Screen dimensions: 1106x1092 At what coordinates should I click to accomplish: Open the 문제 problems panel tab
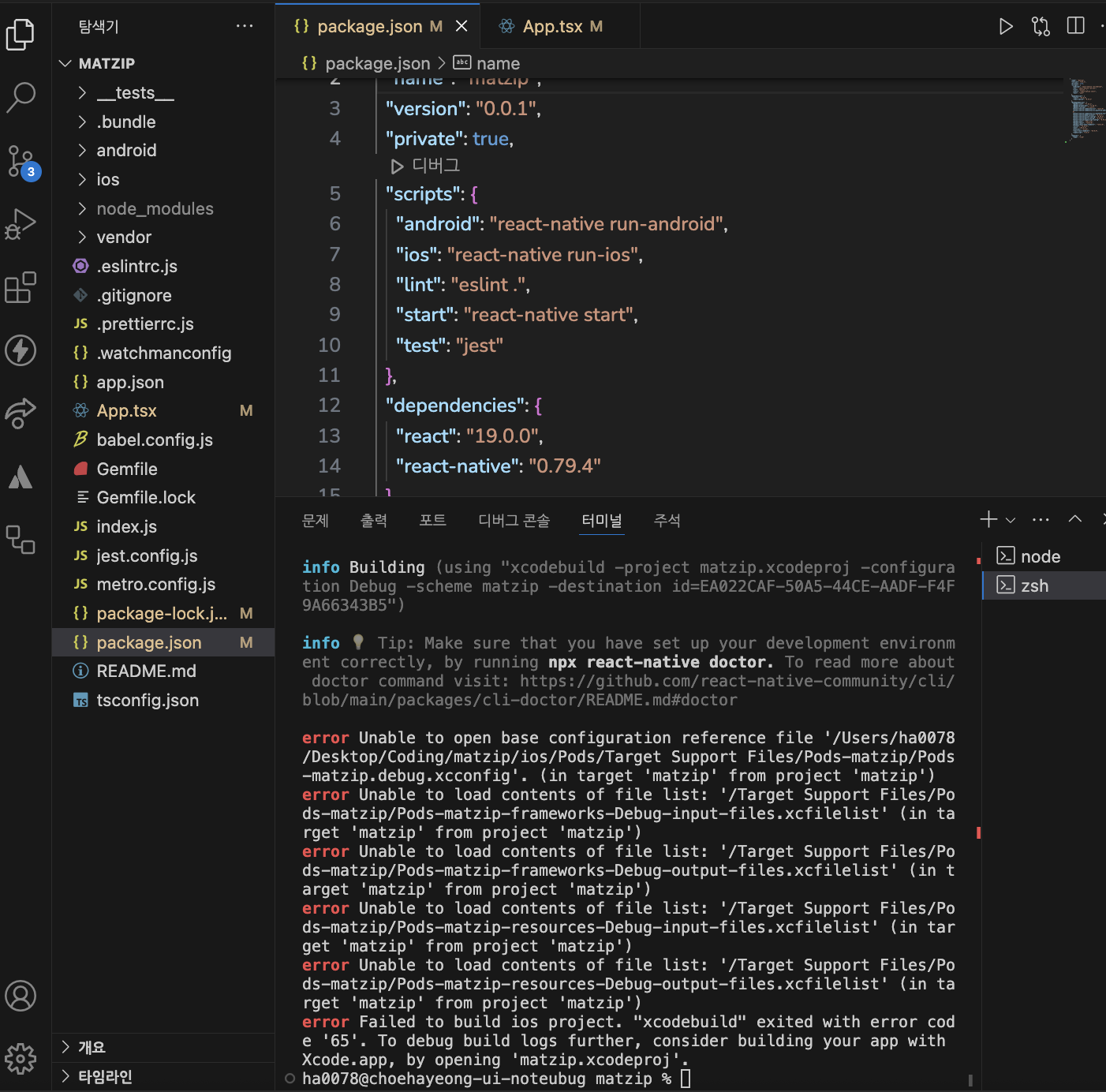[x=316, y=520]
